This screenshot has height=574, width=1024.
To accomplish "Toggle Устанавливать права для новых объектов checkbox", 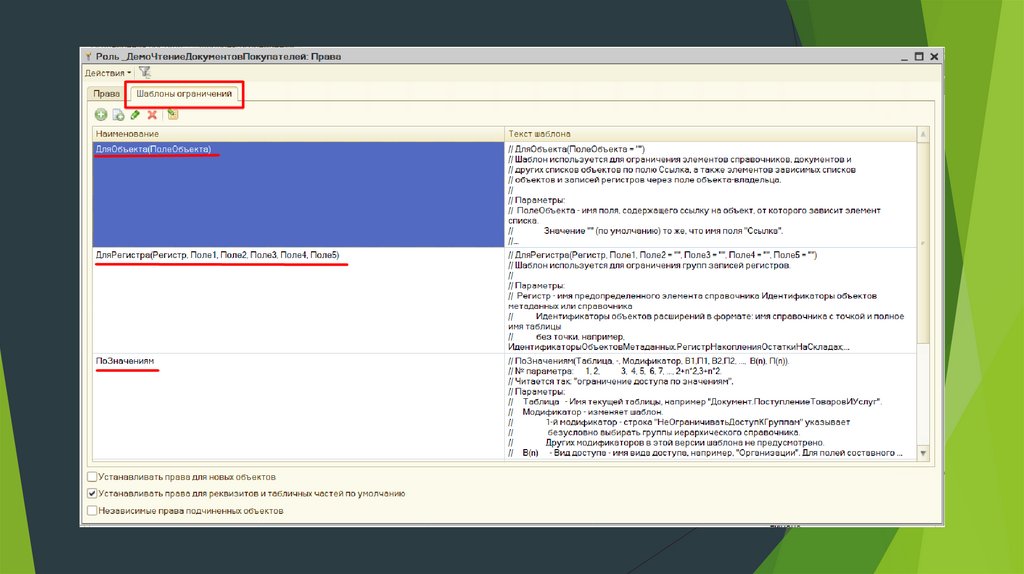I will pyautogui.click(x=92, y=477).
